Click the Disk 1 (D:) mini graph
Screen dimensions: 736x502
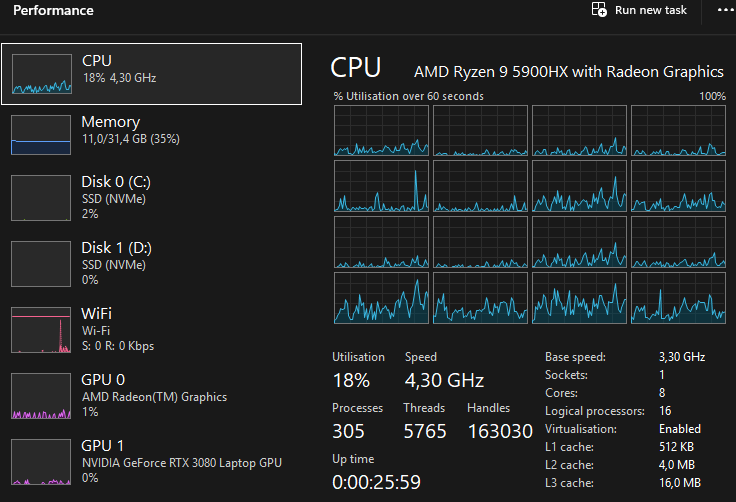pyautogui.click(x=42, y=263)
